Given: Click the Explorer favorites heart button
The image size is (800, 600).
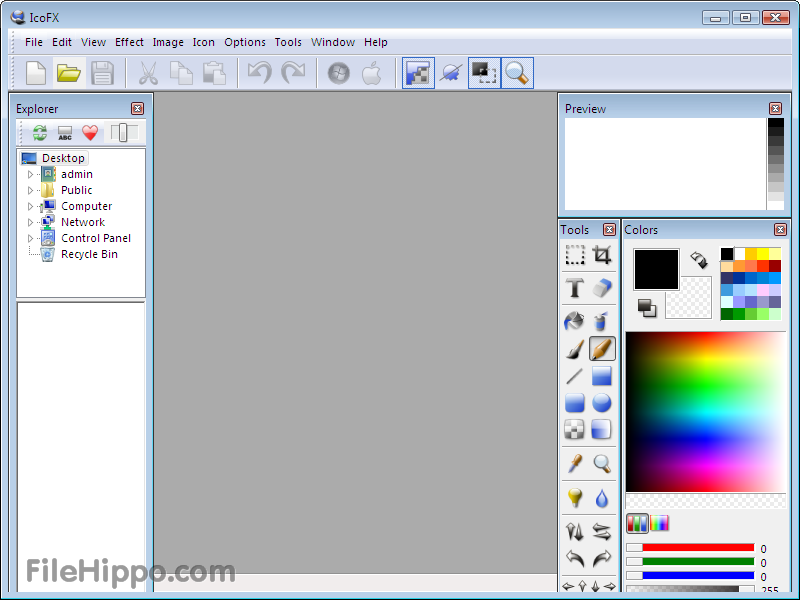Looking at the screenshot, I should click(90, 133).
